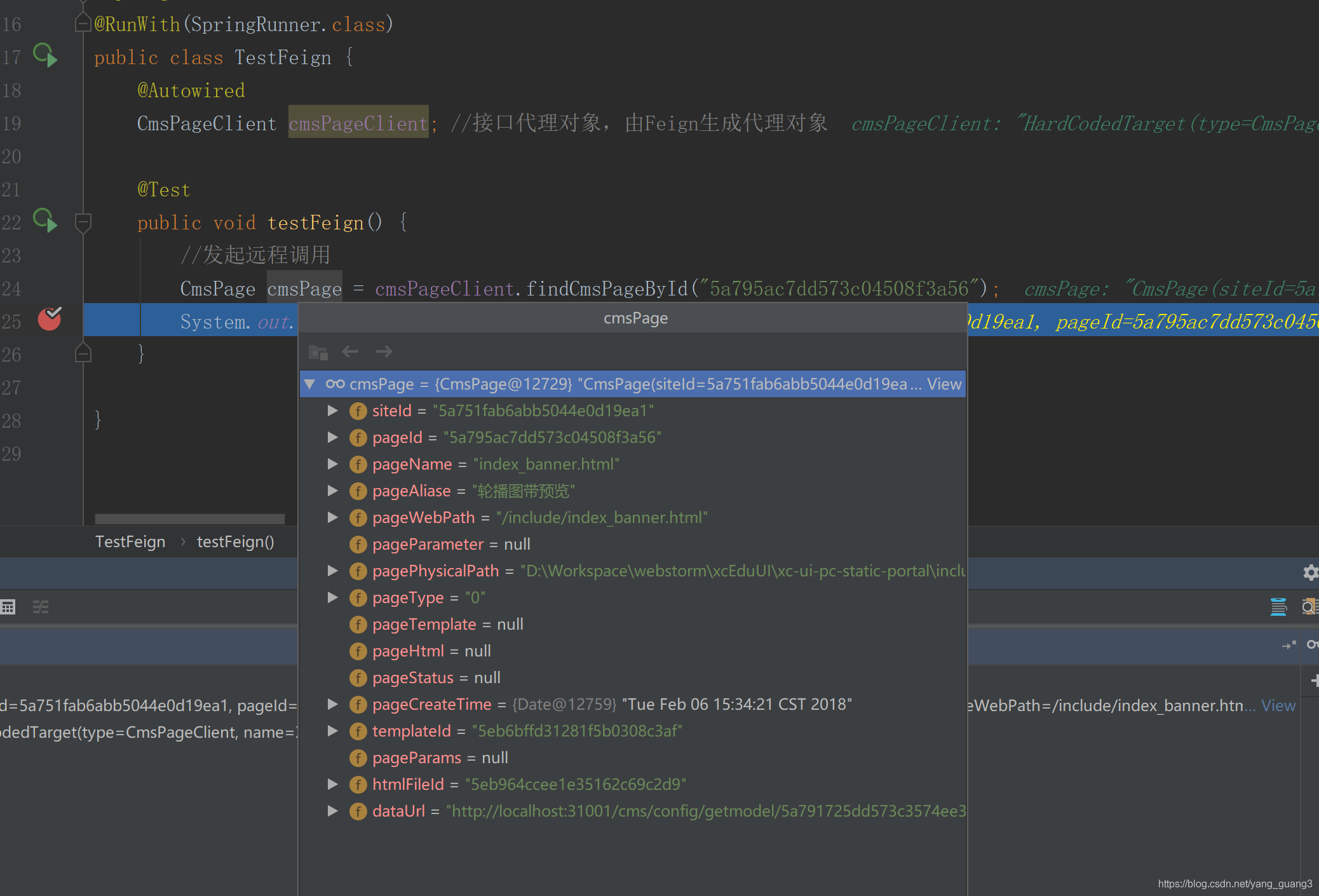Click the field icon next to pageParameter
1319x896 pixels.
(x=358, y=545)
